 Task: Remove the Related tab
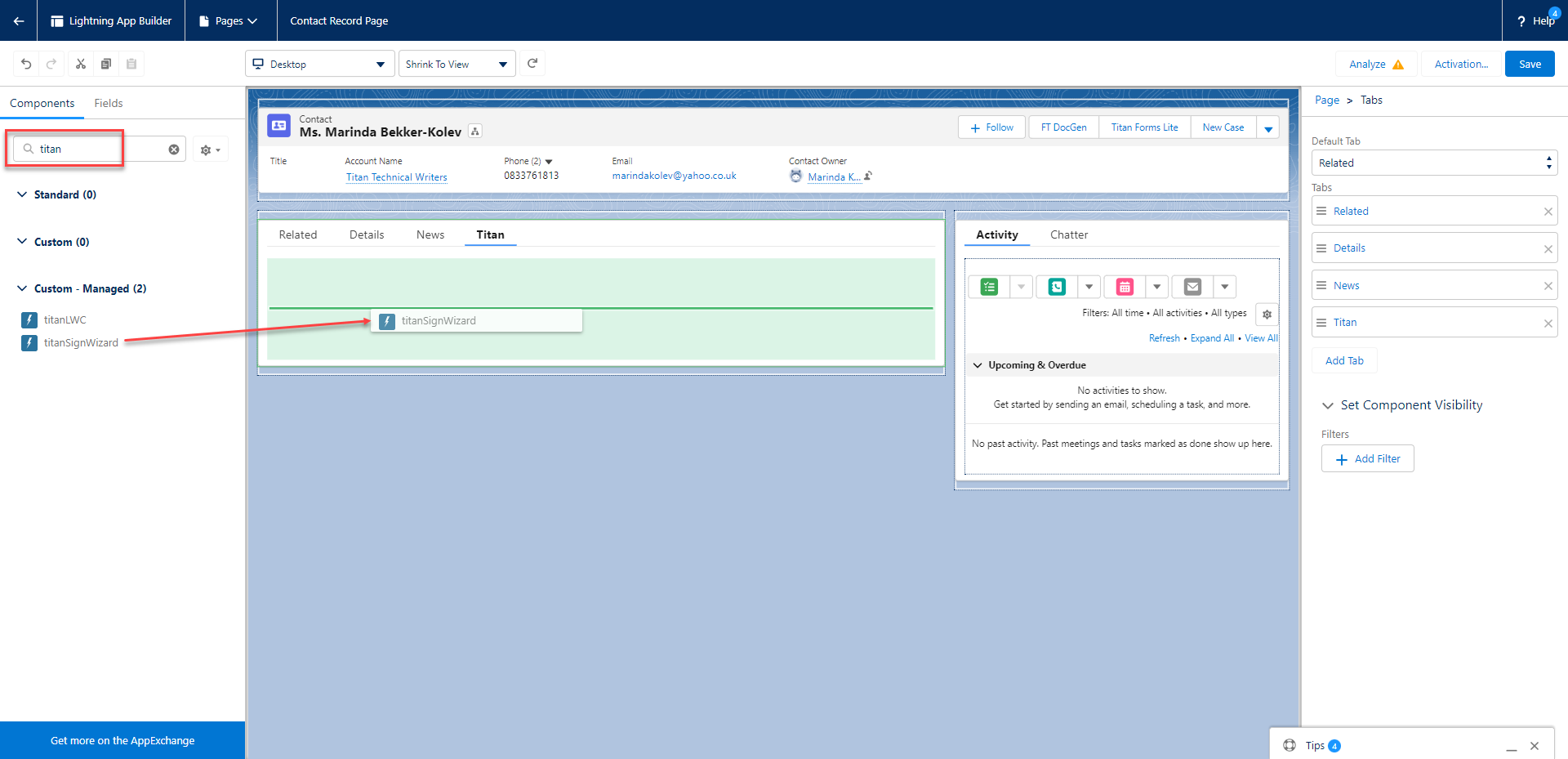point(1548,212)
